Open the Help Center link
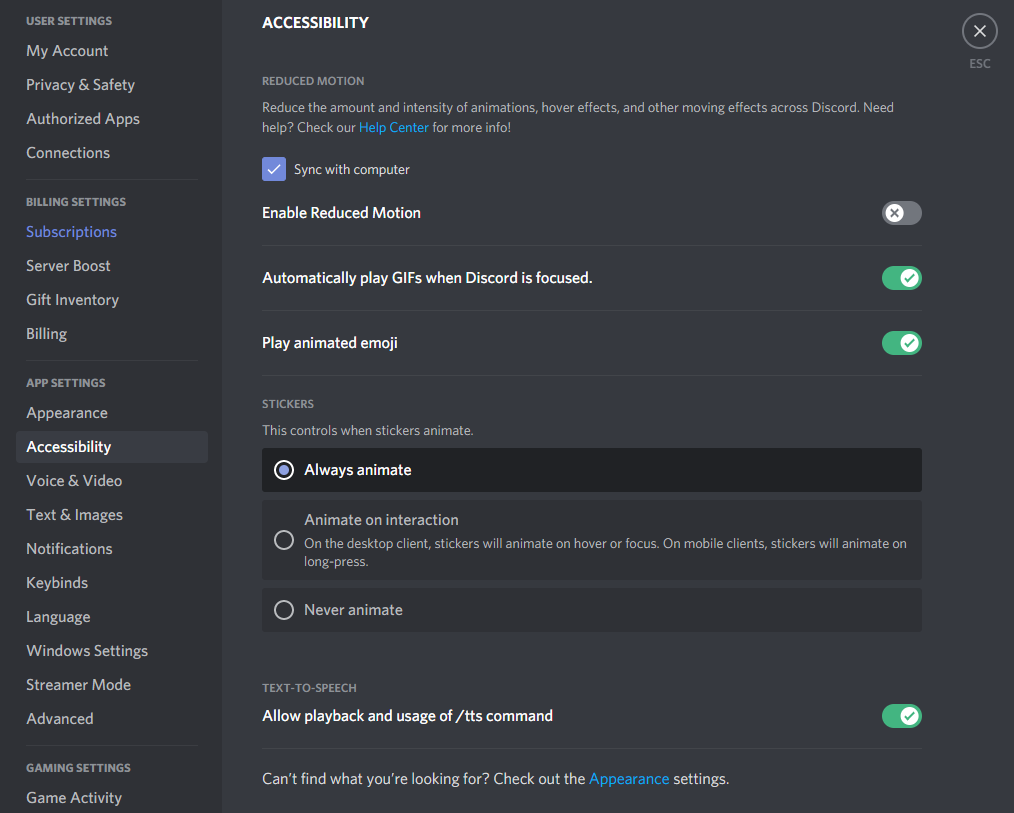Image resolution: width=1014 pixels, height=813 pixels. 393,127
